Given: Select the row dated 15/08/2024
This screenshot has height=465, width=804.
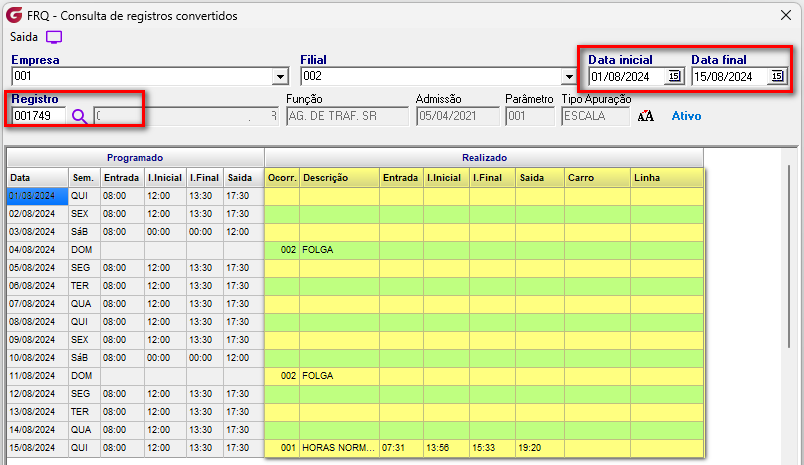Looking at the screenshot, I should 355,448.
